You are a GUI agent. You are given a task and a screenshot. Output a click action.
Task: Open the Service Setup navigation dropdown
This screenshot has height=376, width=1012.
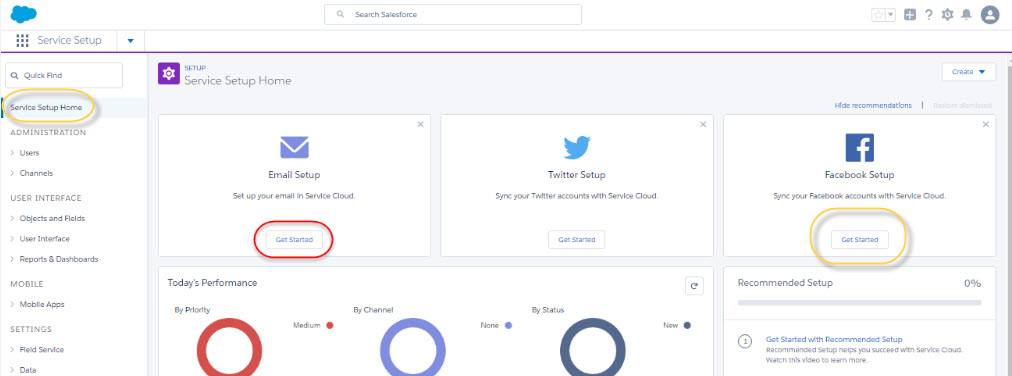click(x=130, y=41)
